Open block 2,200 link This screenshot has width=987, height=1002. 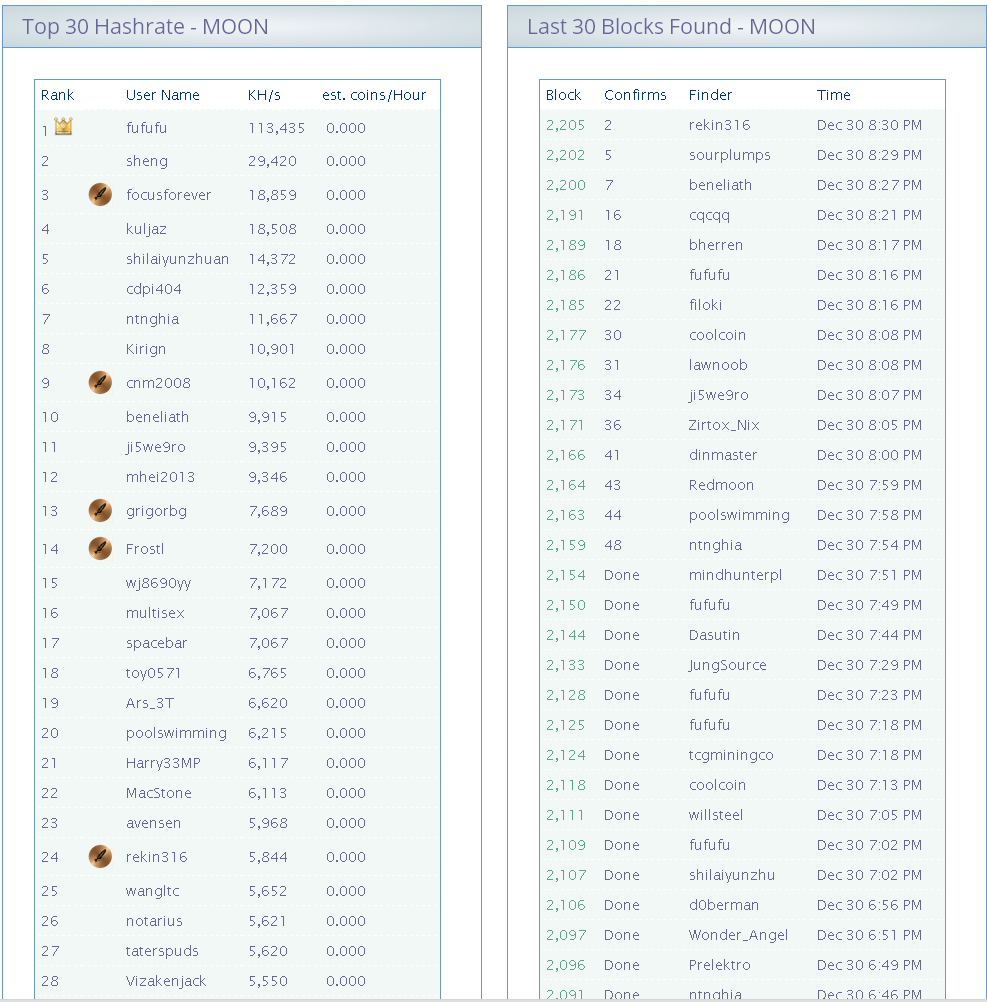(565, 185)
